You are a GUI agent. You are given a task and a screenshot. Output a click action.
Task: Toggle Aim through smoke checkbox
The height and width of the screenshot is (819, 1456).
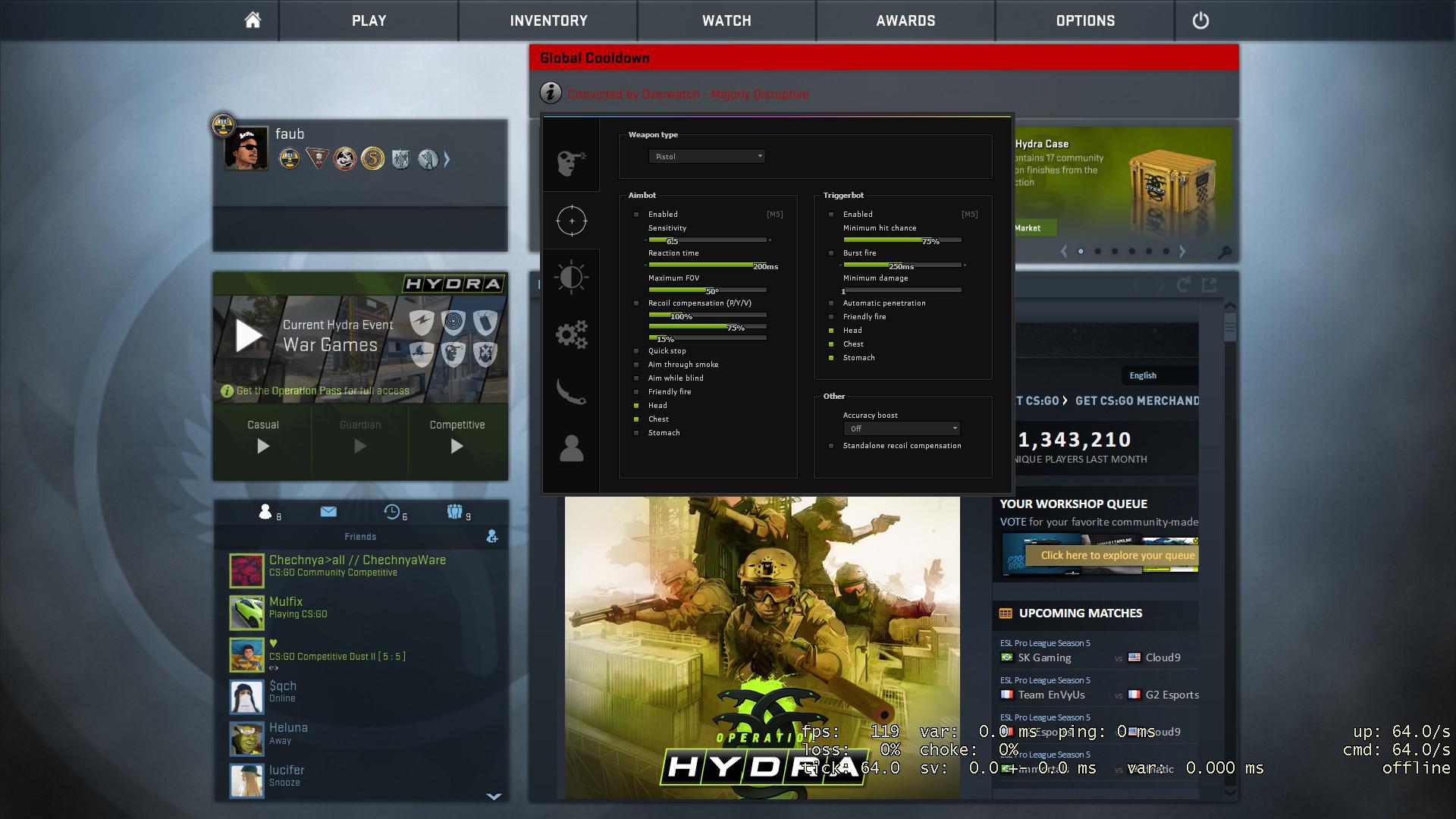[x=636, y=365]
